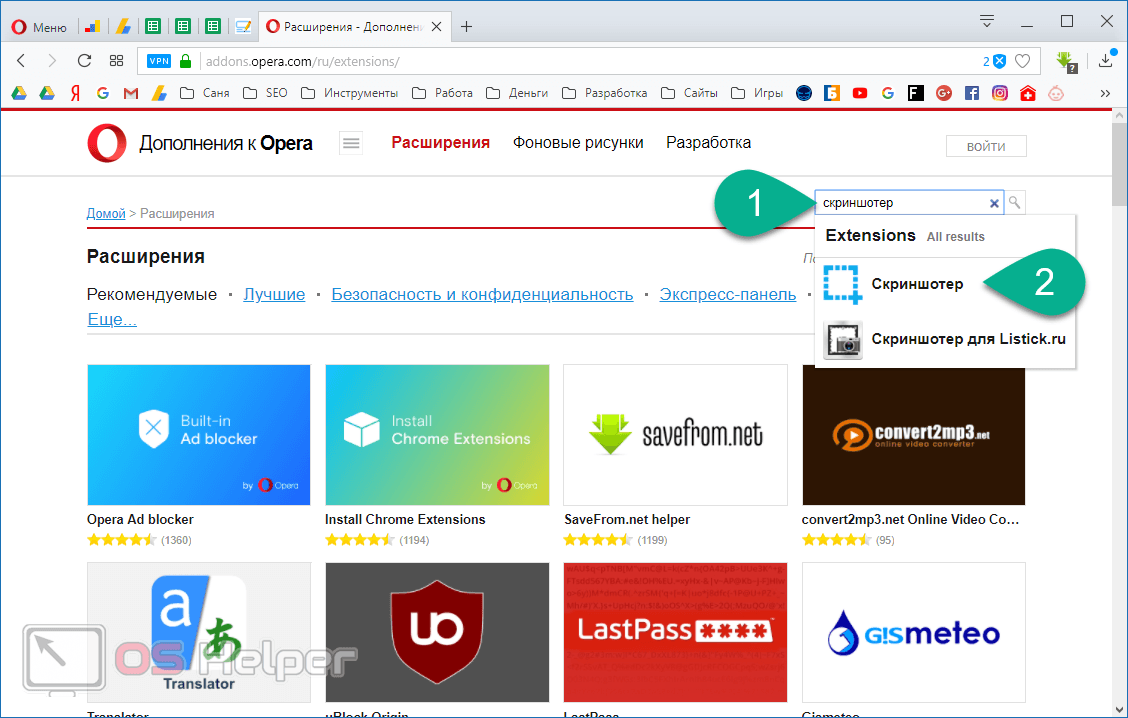The image size is (1128, 718).
Task: Open the Игры bookmarks folder
Action: click(x=756, y=93)
